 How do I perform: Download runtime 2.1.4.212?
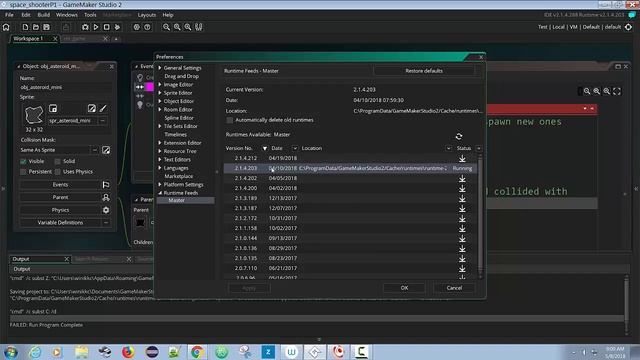point(462,158)
